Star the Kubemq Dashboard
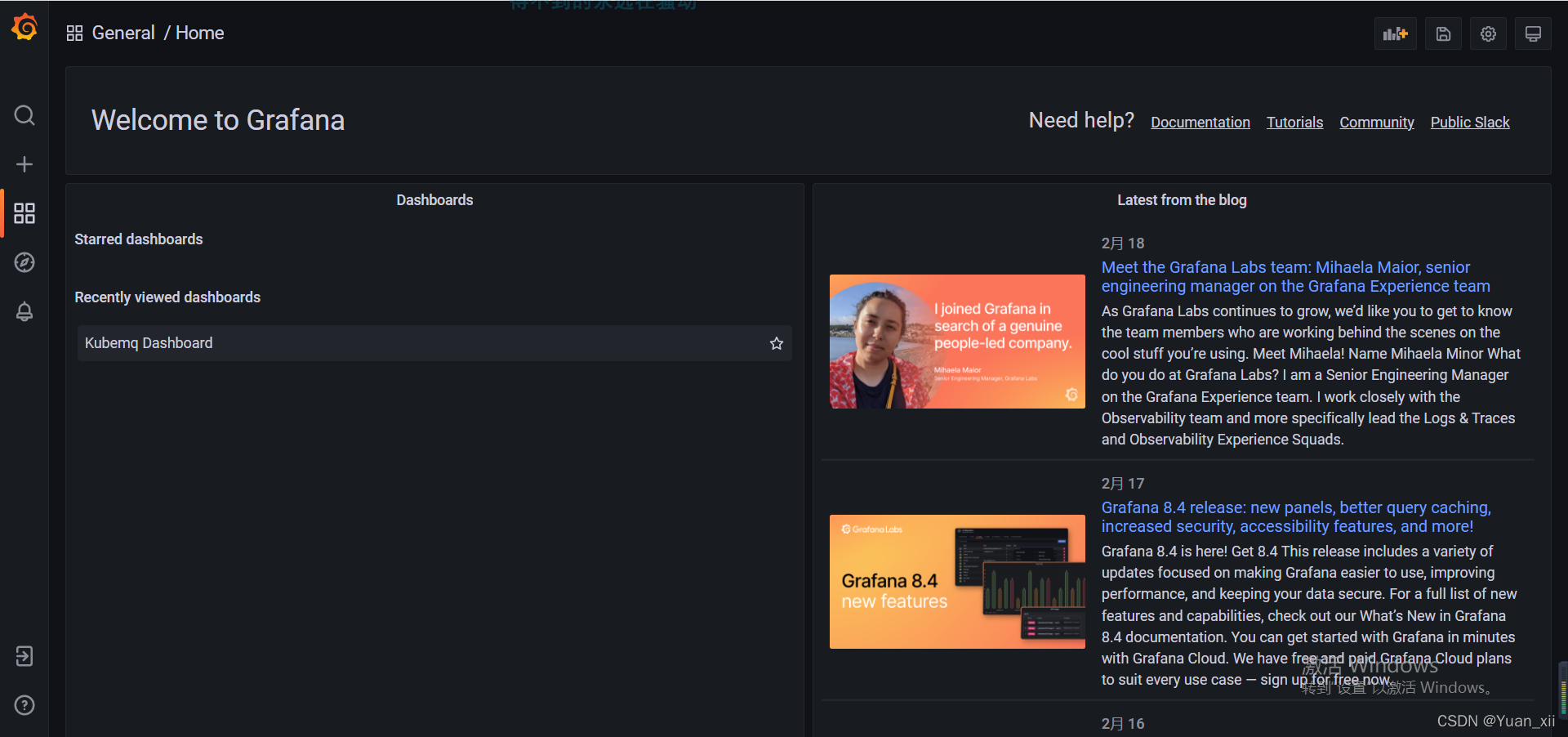Image resolution: width=1568 pixels, height=737 pixels. coord(777,343)
